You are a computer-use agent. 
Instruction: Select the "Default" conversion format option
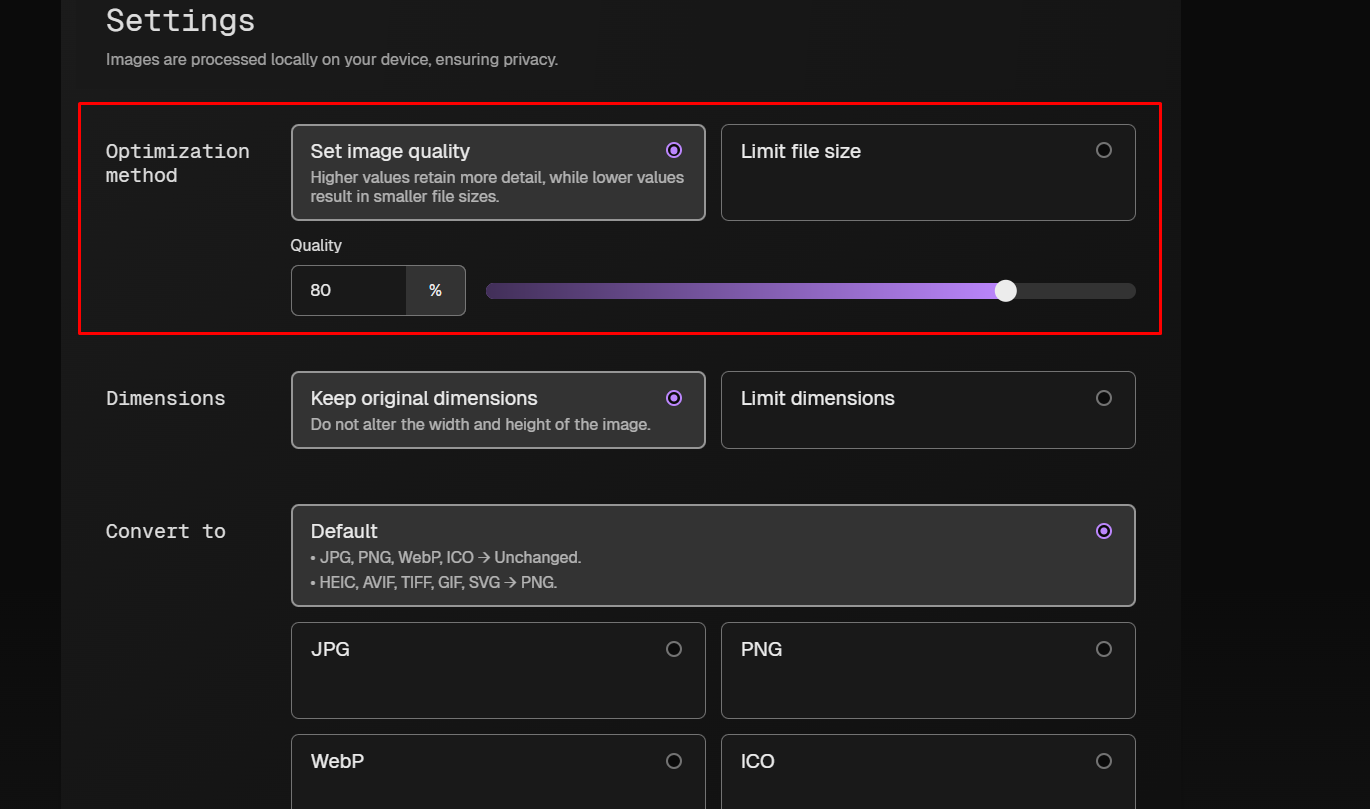[x=1103, y=531]
